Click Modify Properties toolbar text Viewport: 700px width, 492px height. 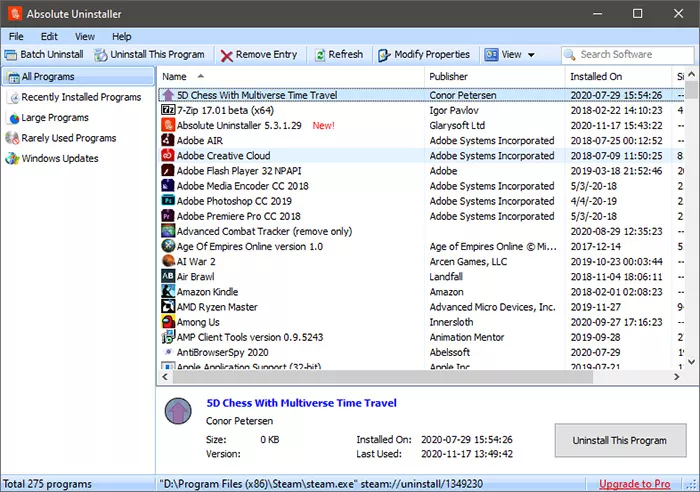(x=432, y=54)
